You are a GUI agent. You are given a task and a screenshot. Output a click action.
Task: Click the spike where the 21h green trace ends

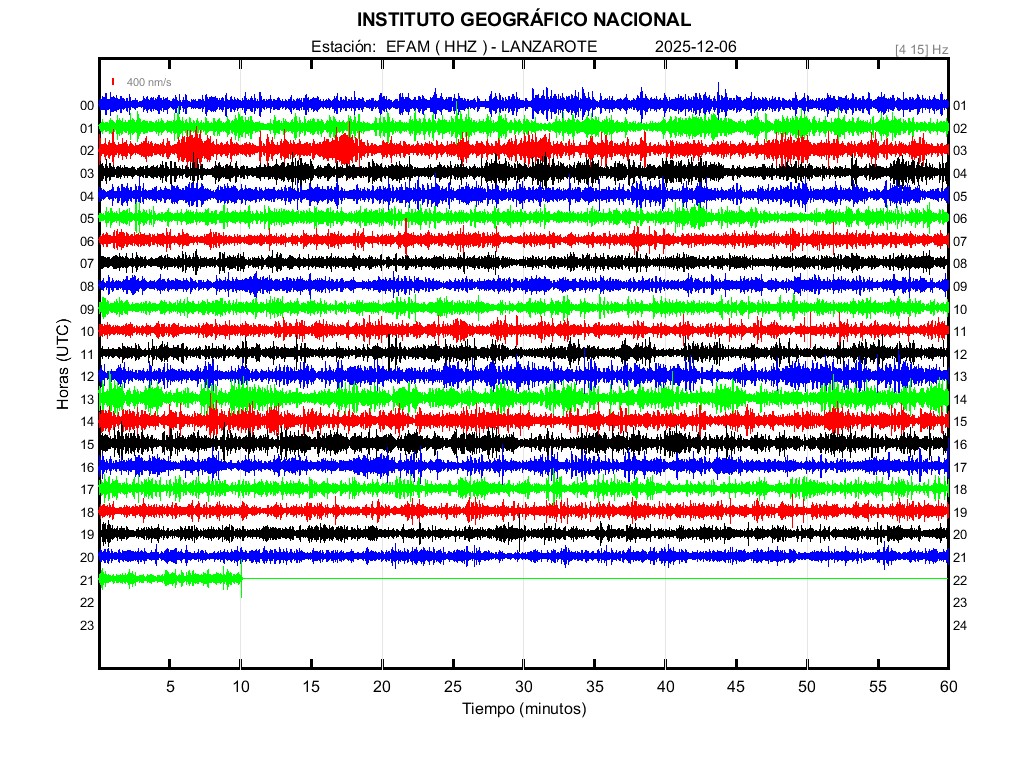click(241, 581)
